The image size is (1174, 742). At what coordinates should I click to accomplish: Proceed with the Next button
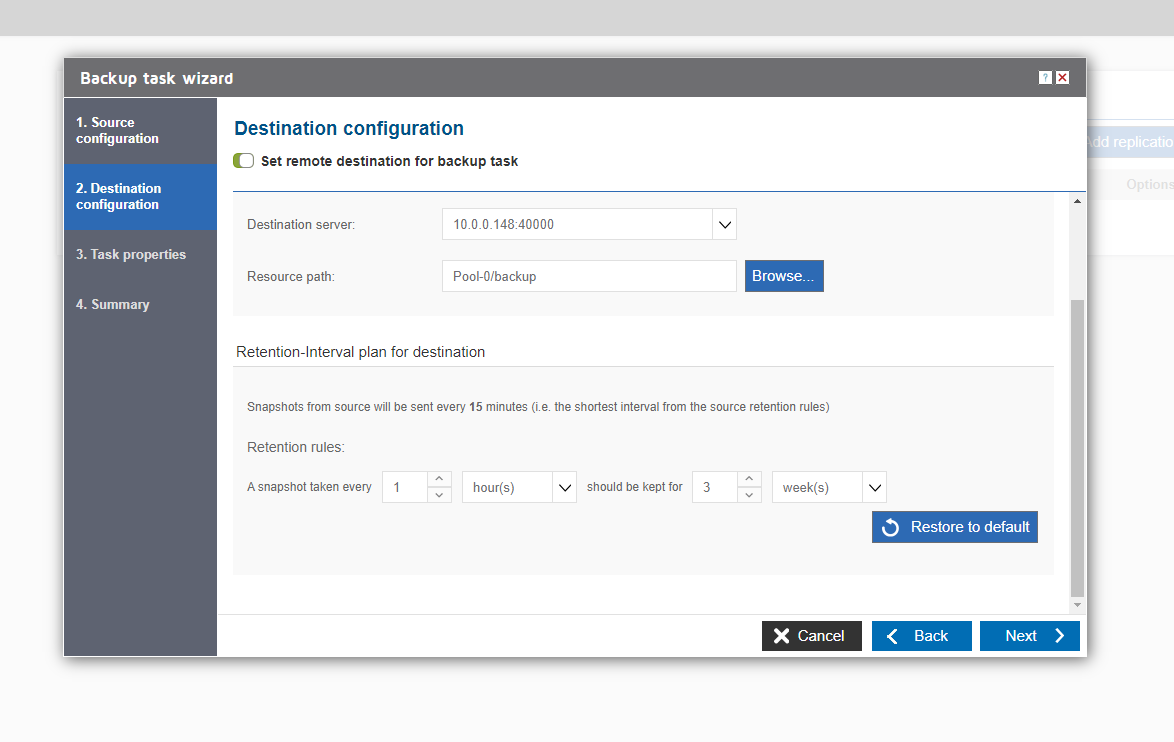tap(1029, 636)
